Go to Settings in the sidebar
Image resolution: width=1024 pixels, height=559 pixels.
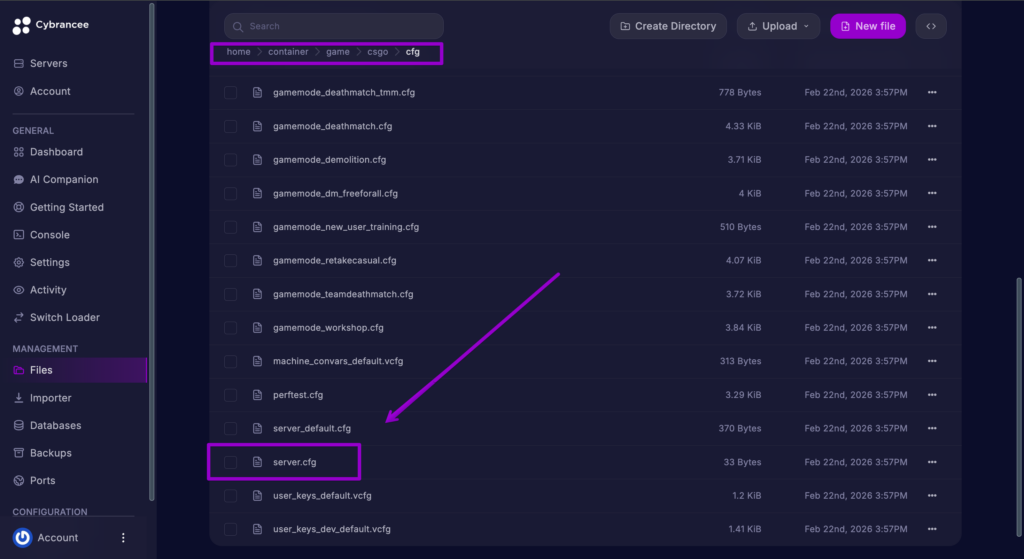49,263
